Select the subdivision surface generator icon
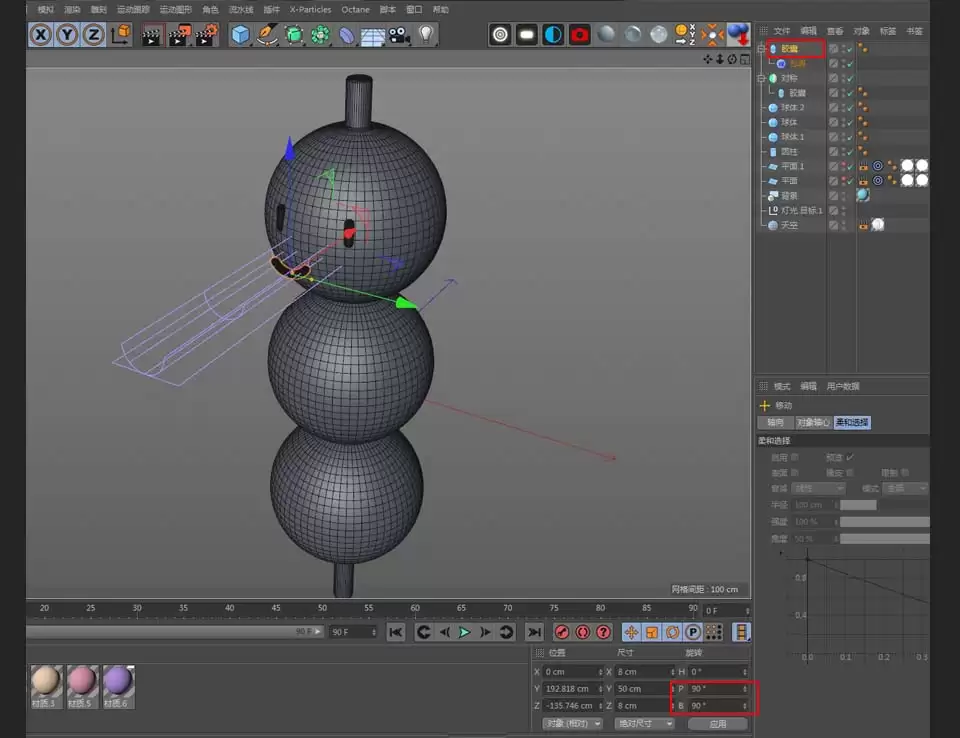 click(x=293, y=34)
